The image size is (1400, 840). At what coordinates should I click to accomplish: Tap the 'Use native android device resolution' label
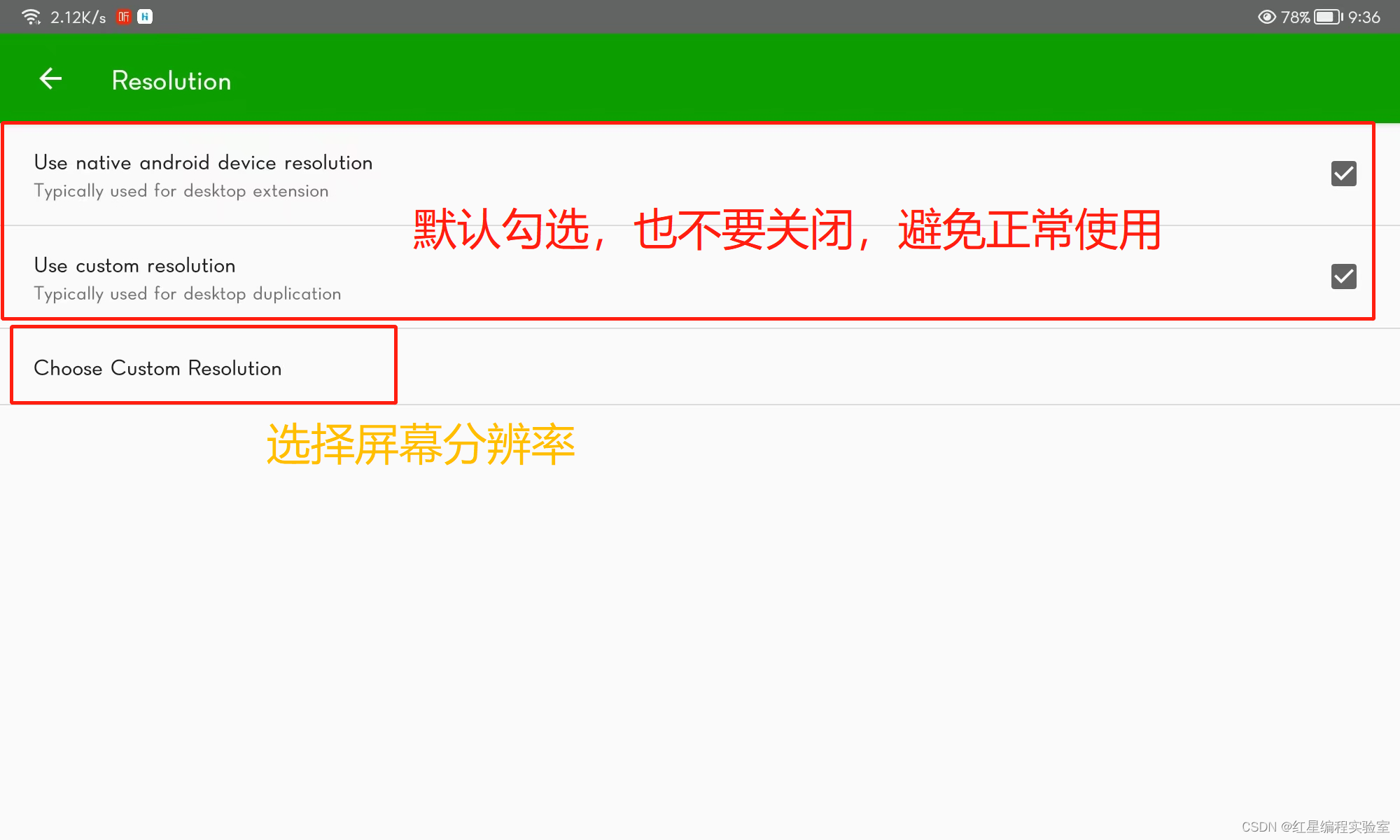click(203, 162)
